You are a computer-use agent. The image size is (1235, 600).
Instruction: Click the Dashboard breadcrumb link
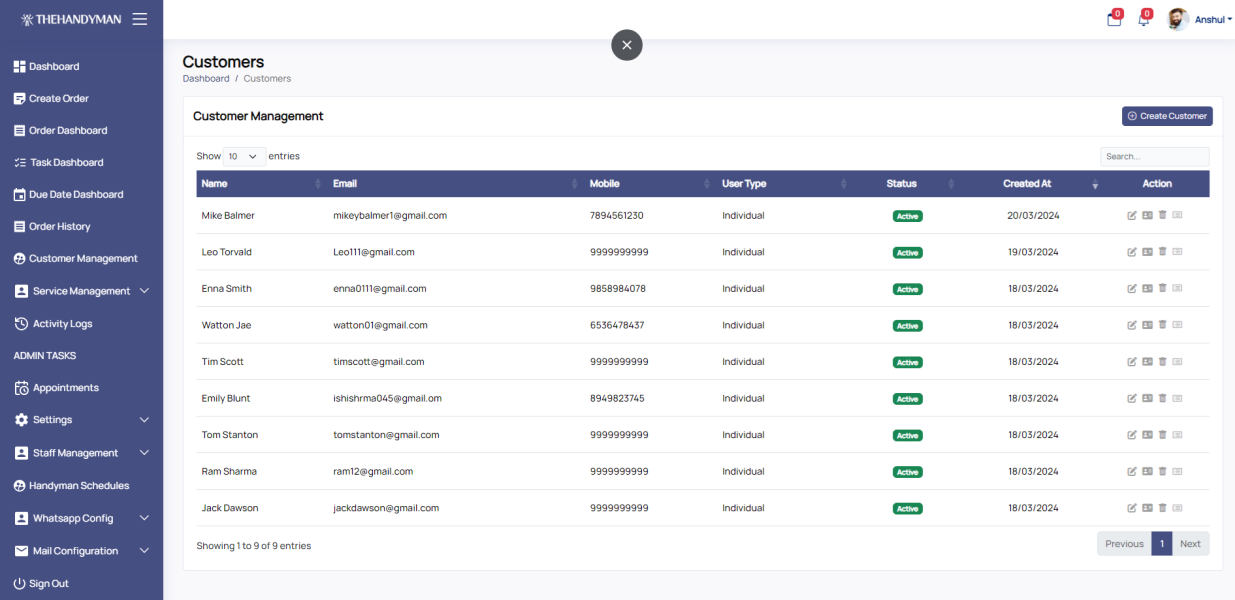(206, 78)
